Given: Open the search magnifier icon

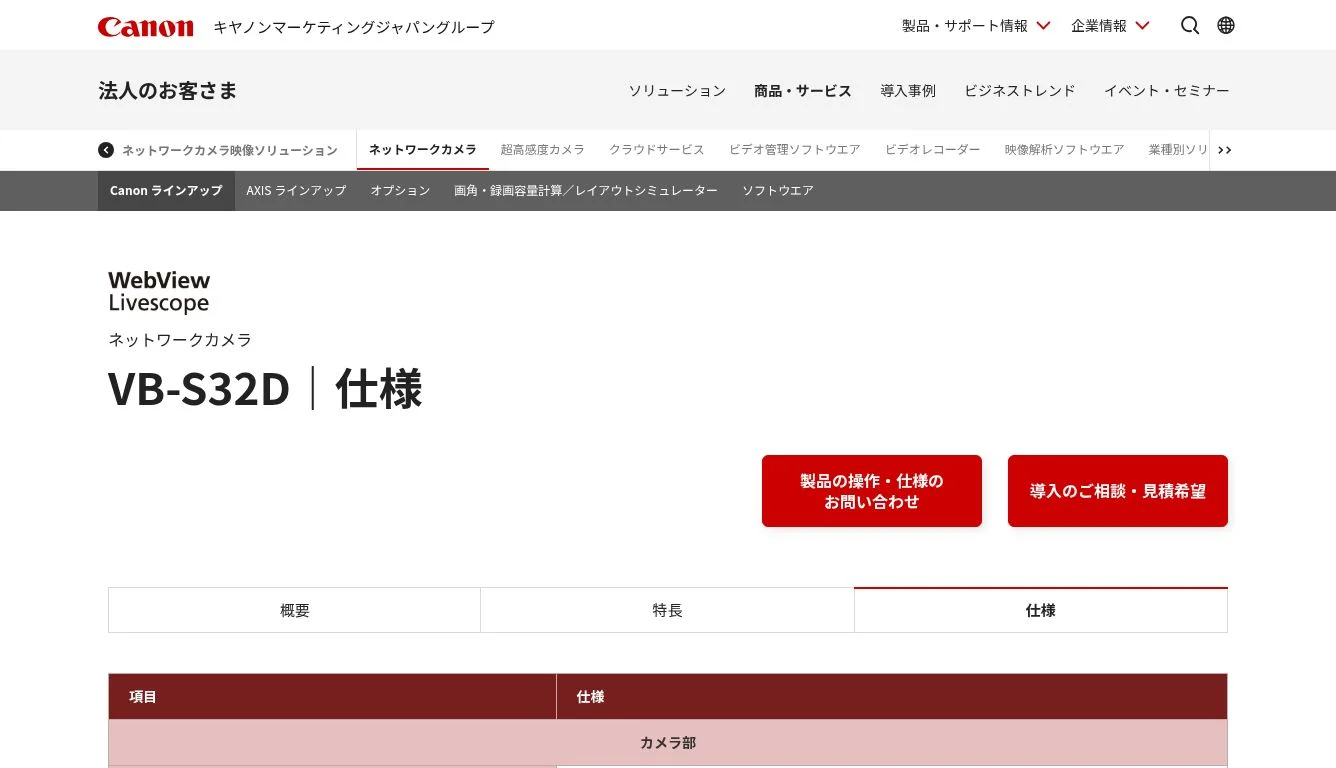Looking at the screenshot, I should pyautogui.click(x=1190, y=26).
